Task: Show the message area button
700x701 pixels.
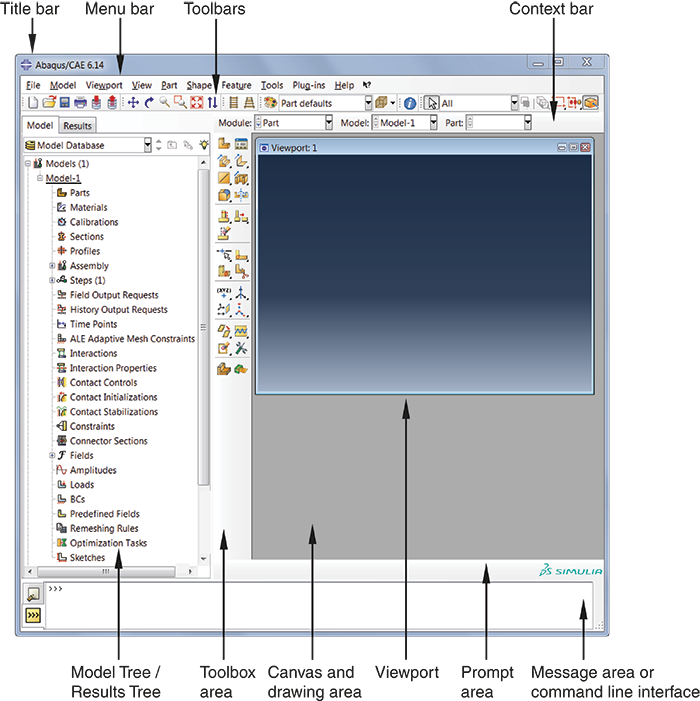Action: (33, 595)
